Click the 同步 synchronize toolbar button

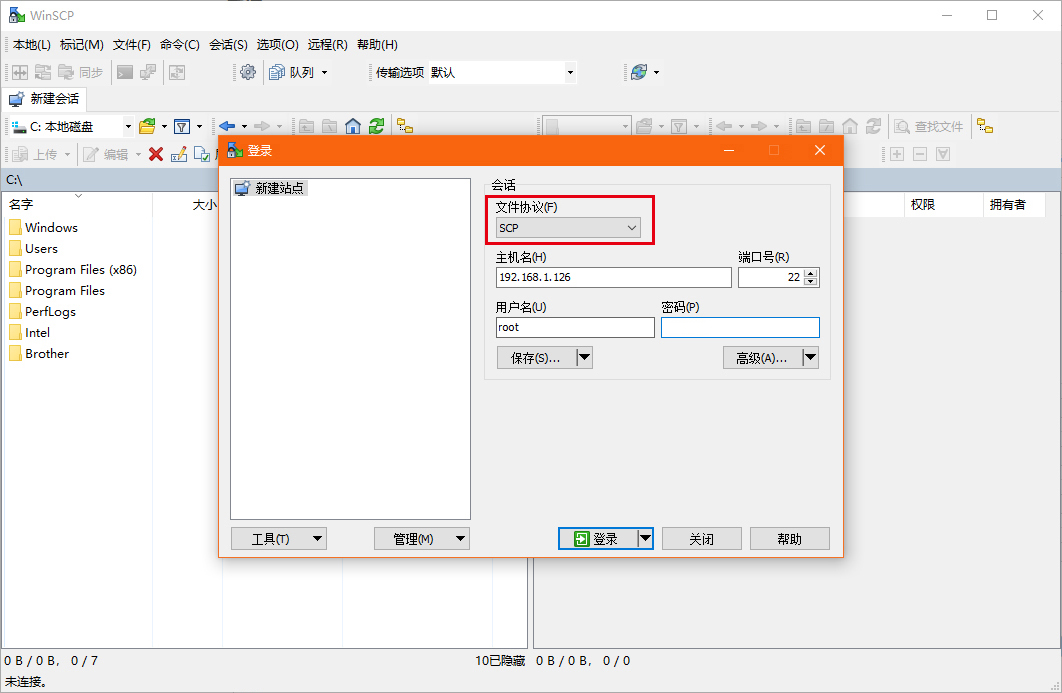[81, 72]
